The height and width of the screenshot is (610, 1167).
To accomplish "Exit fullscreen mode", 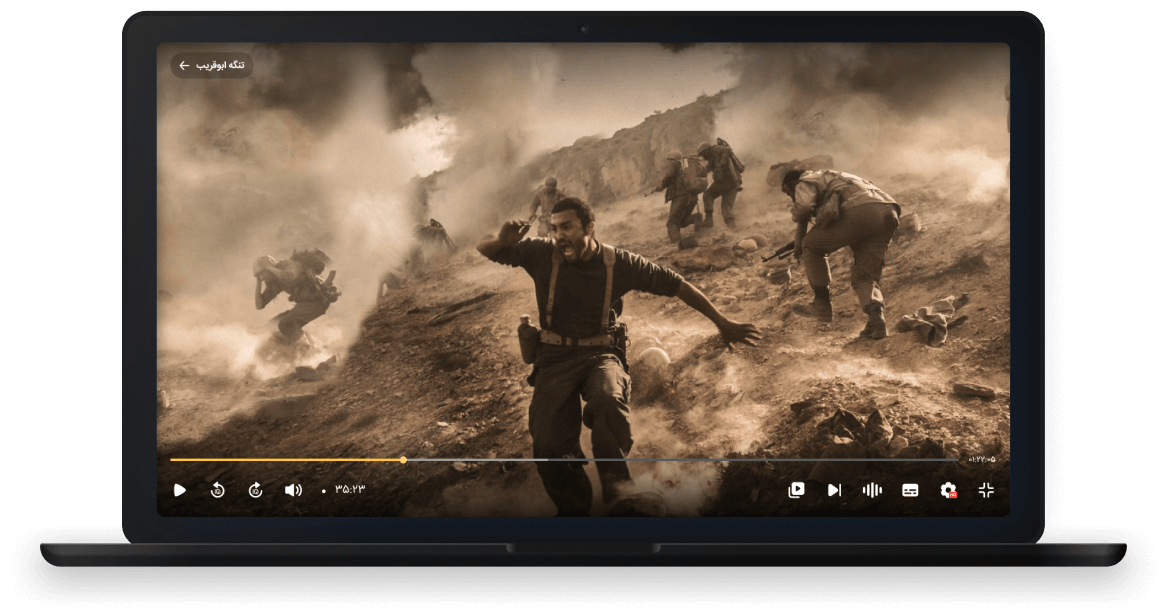I will [986, 490].
